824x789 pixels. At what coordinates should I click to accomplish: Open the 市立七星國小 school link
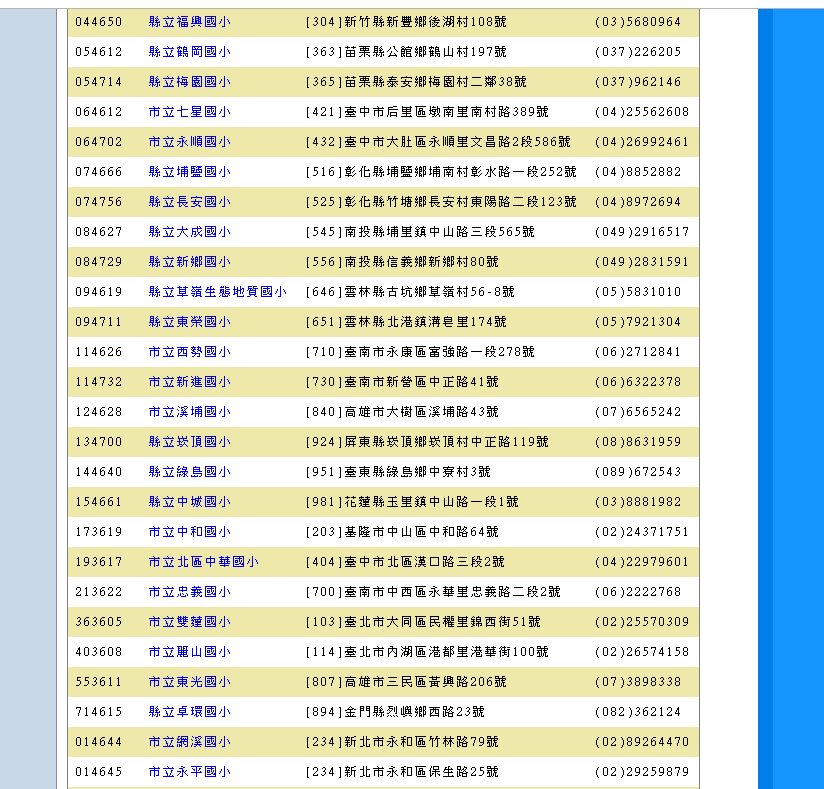pos(189,112)
